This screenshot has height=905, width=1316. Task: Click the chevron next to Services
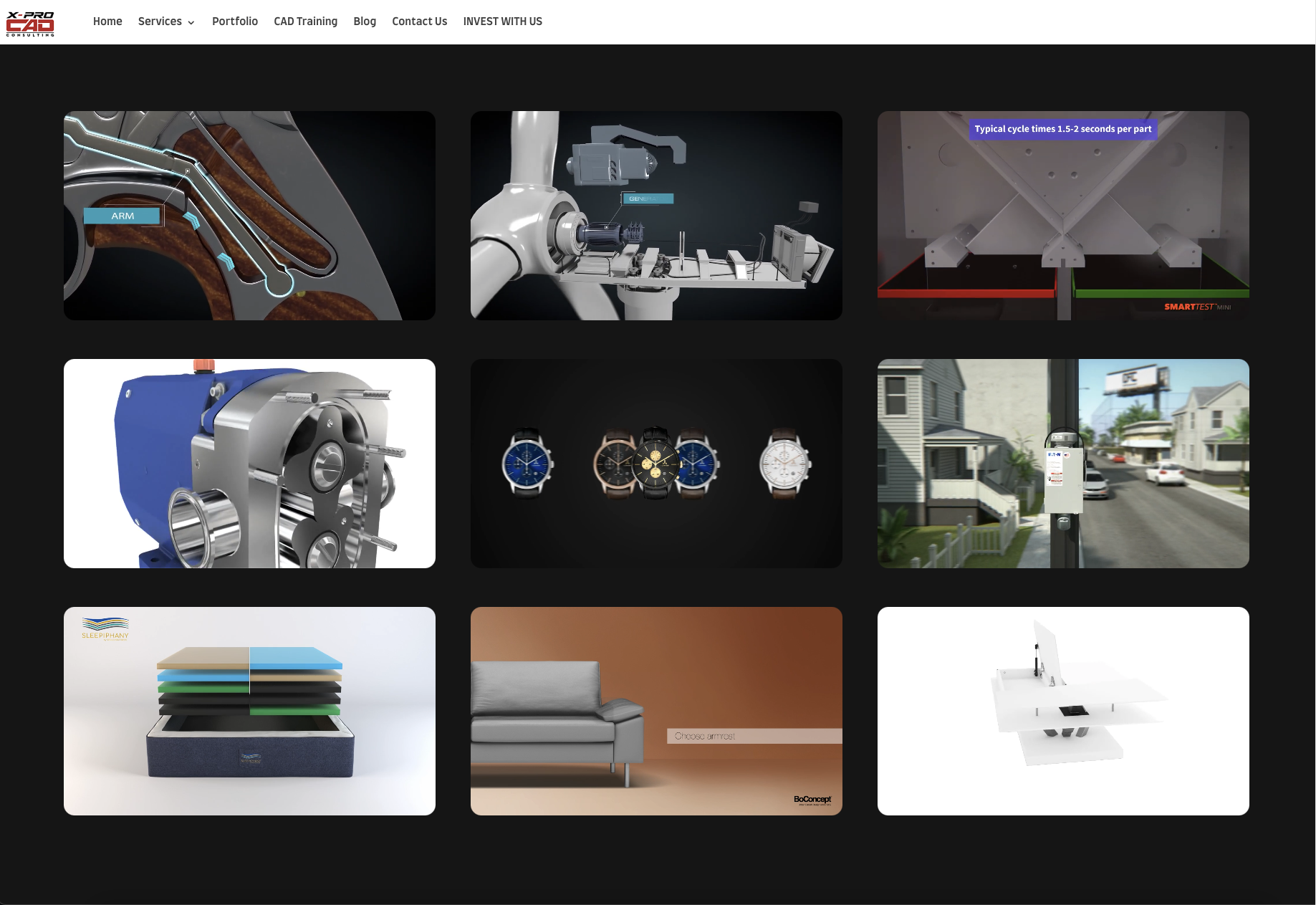point(191,23)
